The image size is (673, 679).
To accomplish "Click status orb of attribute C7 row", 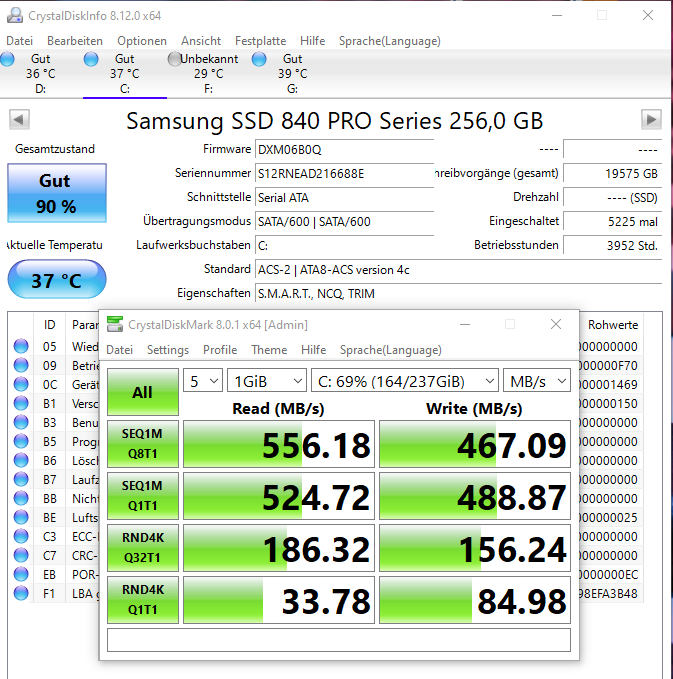I will [21, 555].
